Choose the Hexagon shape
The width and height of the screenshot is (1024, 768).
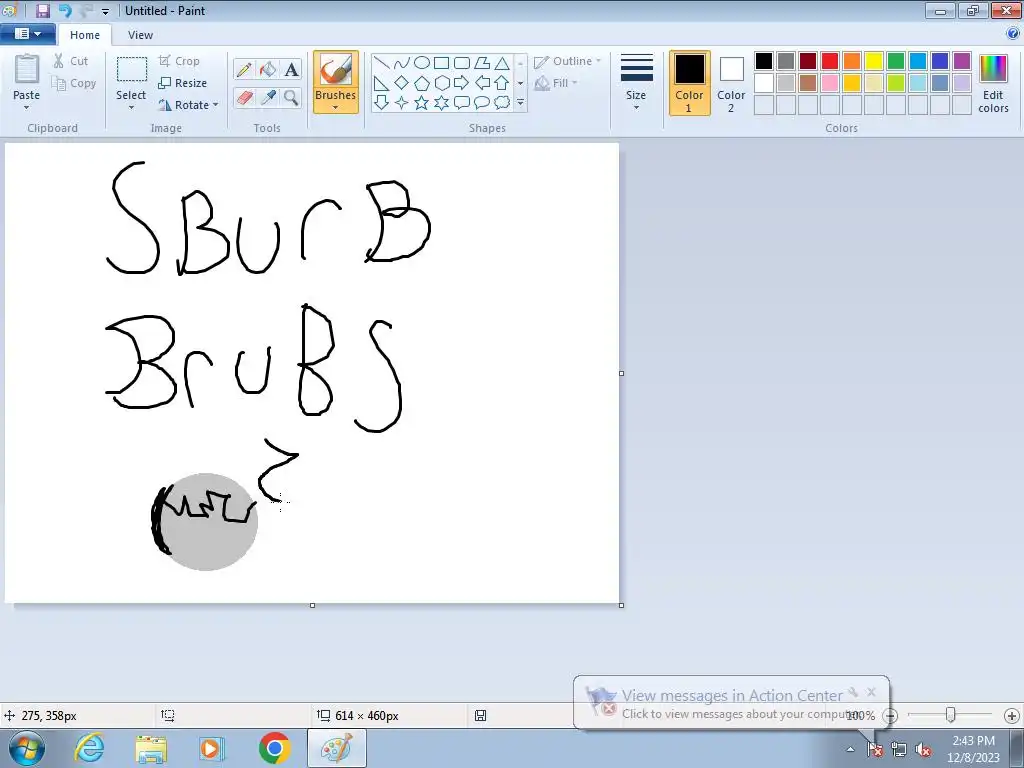tap(441, 83)
